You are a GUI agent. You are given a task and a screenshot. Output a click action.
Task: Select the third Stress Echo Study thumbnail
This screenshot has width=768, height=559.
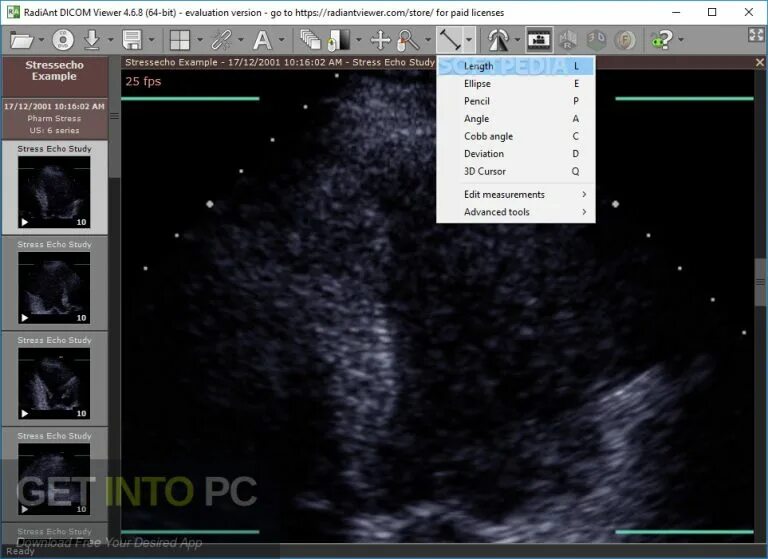click(x=54, y=379)
